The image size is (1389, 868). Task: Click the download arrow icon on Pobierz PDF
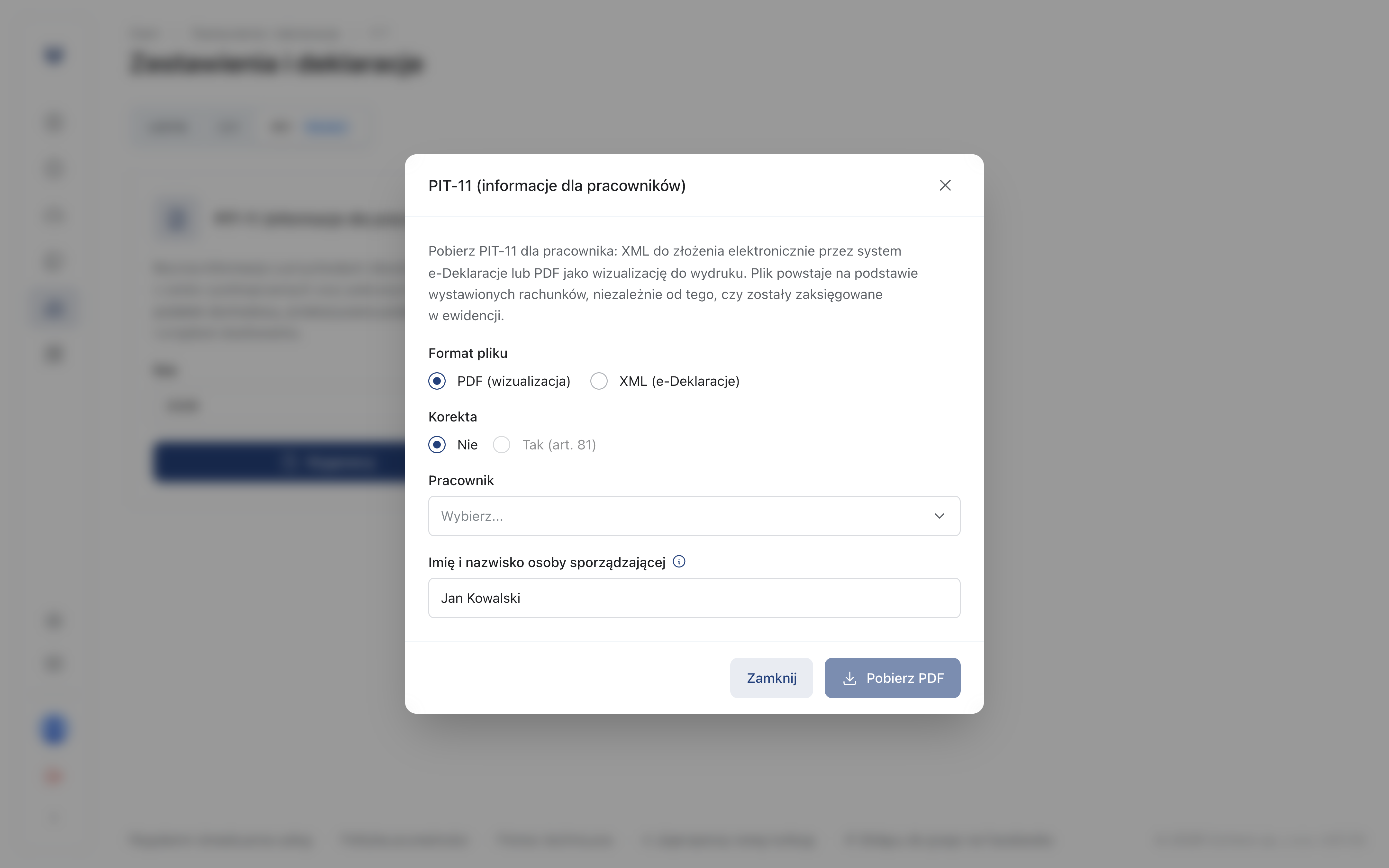849,678
